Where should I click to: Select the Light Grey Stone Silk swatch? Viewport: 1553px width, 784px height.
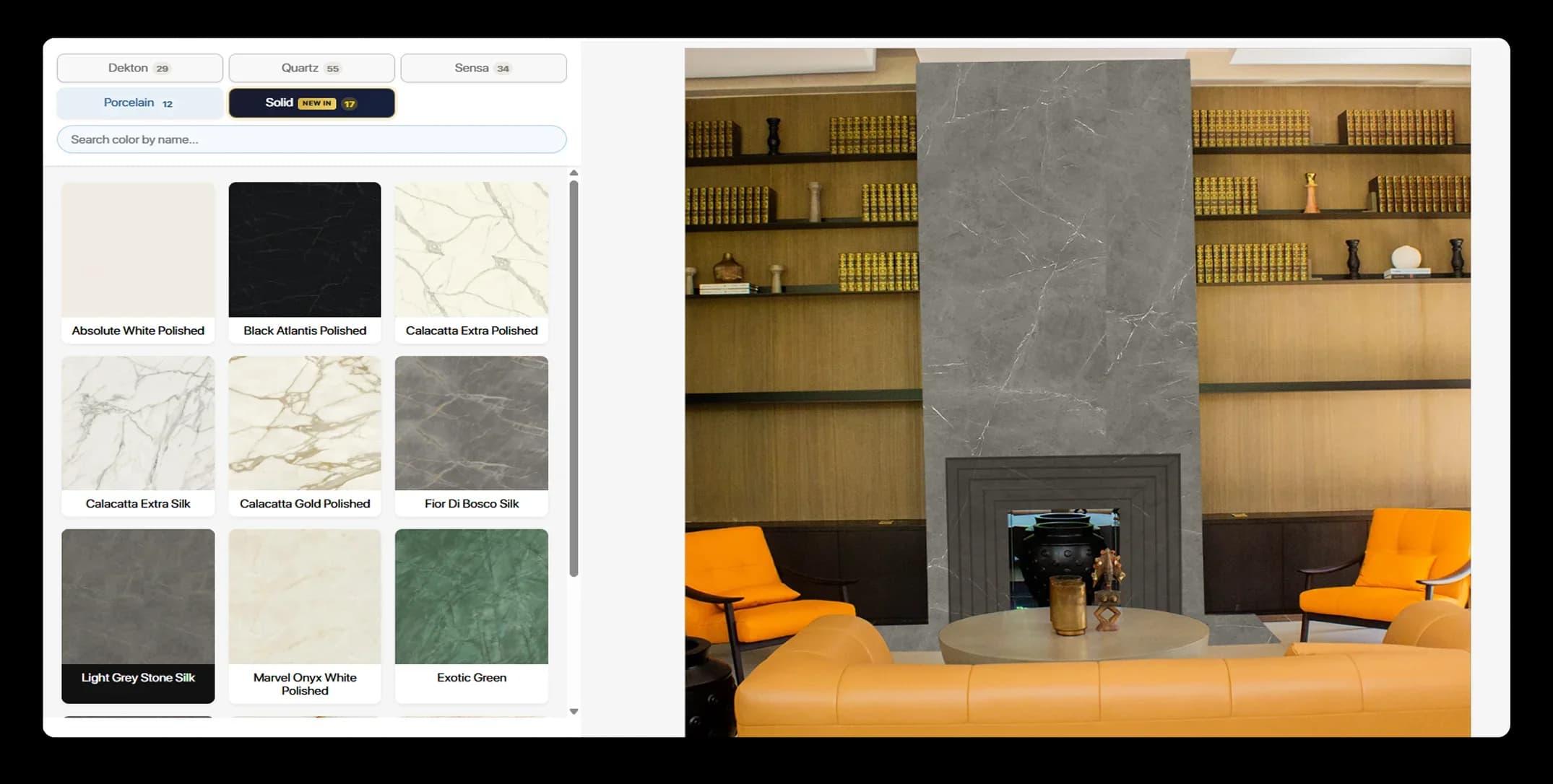coord(138,616)
